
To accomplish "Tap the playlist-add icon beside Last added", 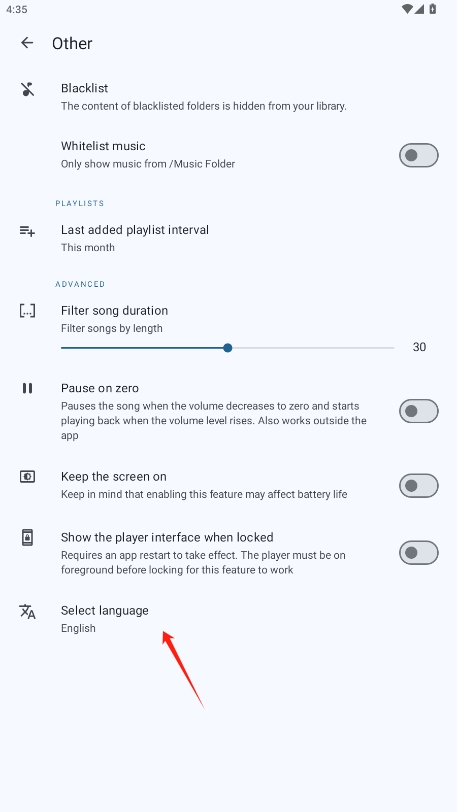I will [x=27, y=231].
